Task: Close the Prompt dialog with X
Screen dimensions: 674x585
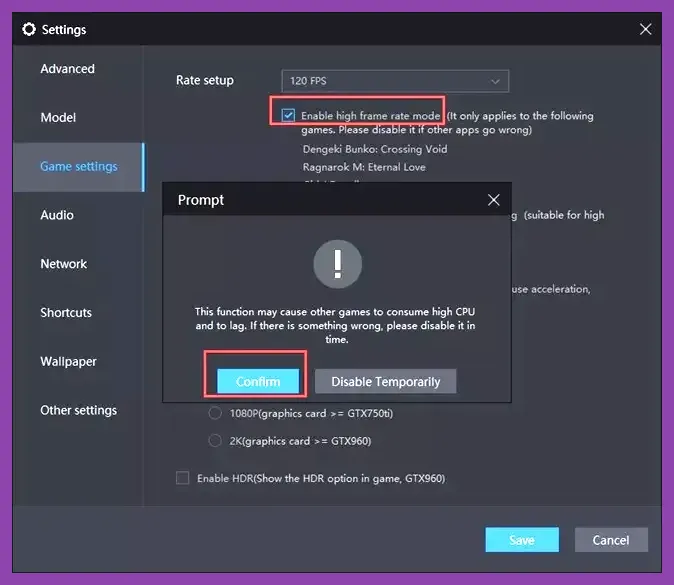Action: [493, 200]
